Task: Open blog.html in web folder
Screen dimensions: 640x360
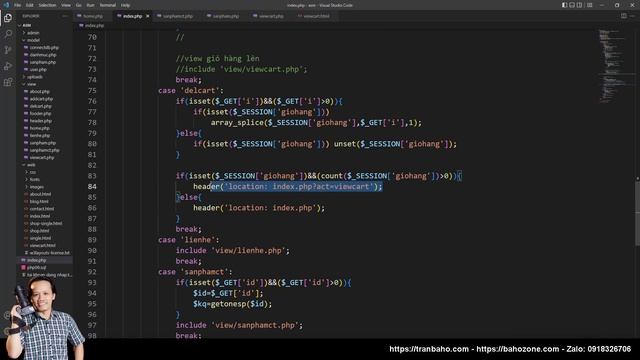Action: [x=39, y=202]
